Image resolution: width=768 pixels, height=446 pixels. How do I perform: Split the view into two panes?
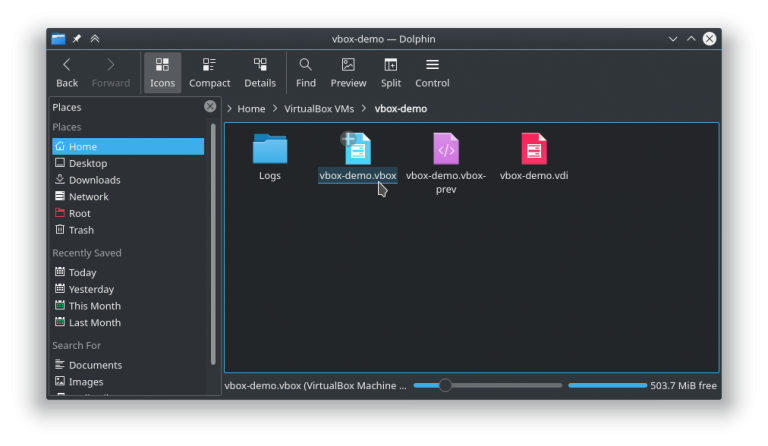[391, 73]
